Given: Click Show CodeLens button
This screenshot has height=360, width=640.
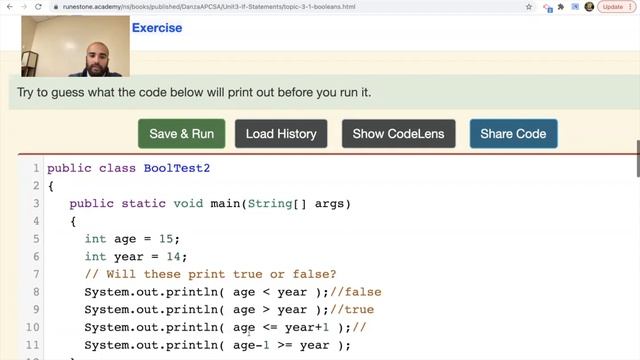Looking at the screenshot, I should point(398,133).
